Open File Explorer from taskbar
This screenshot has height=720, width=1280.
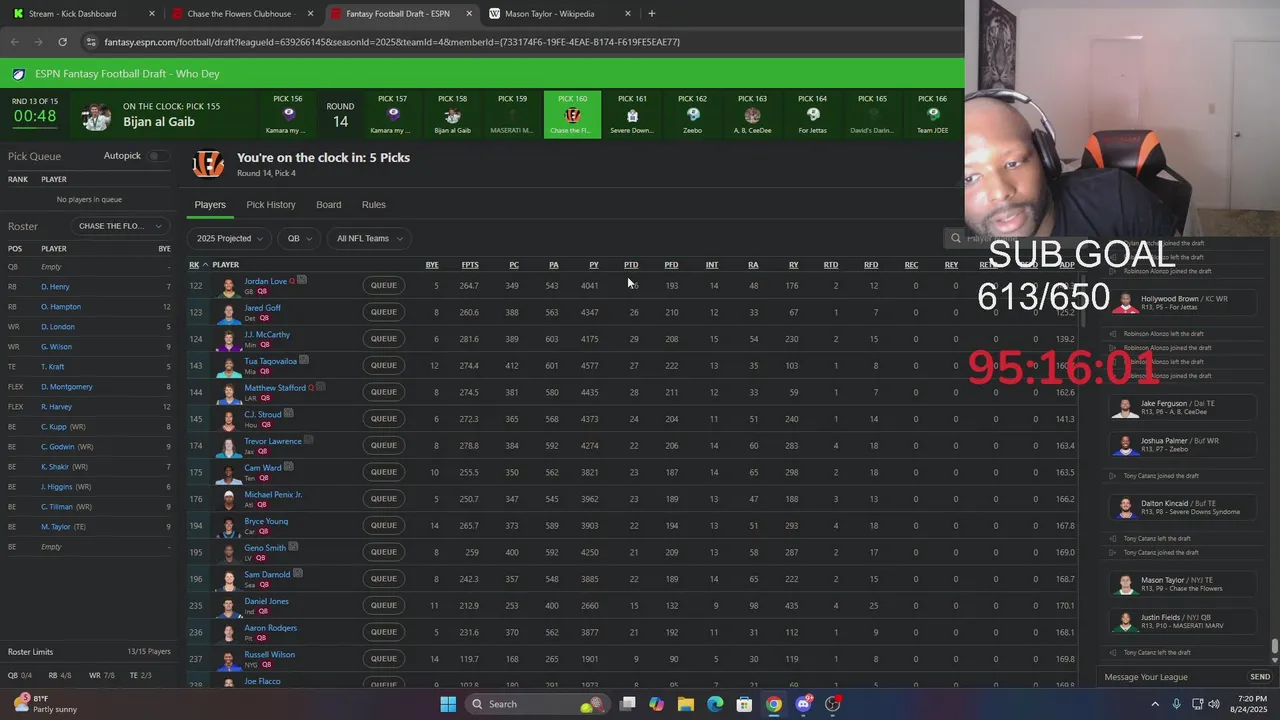click(686, 704)
